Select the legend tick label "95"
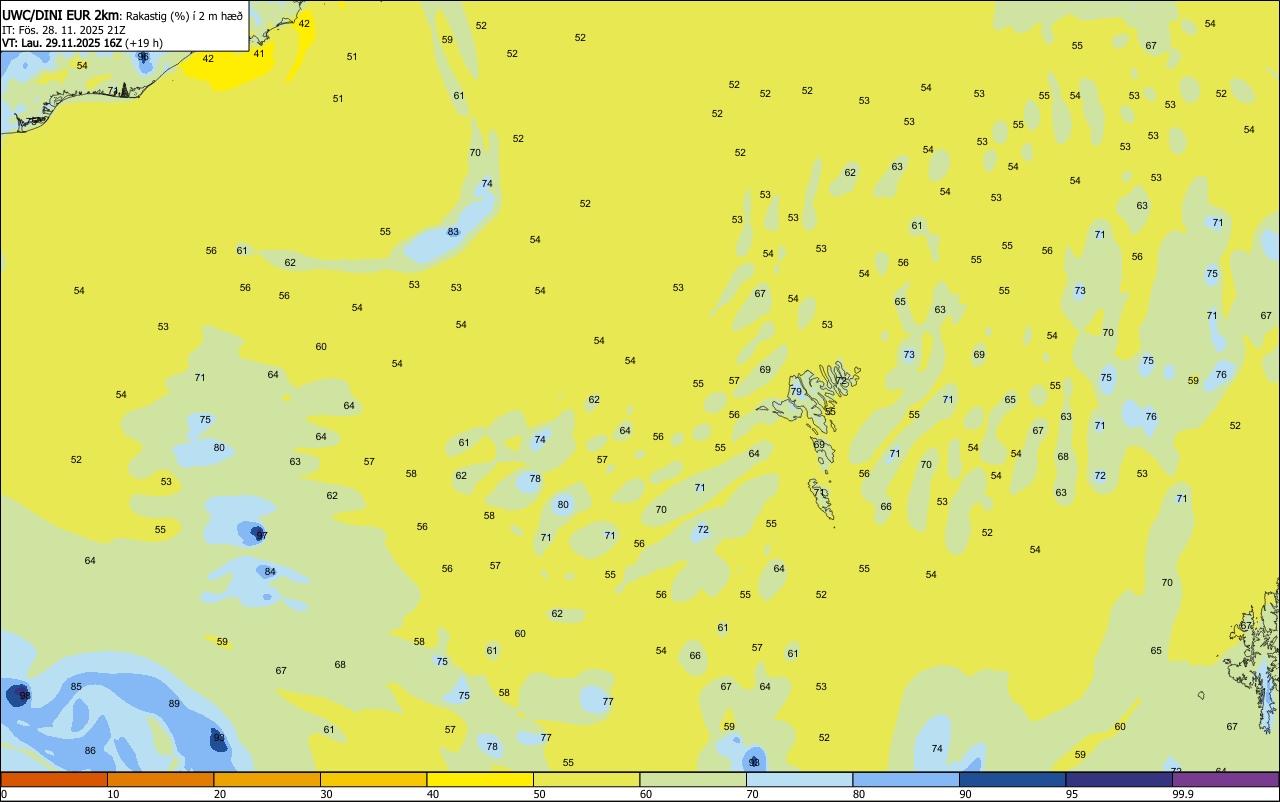Image resolution: width=1280 pixels, height=802 pixels. pos(1072,794)
